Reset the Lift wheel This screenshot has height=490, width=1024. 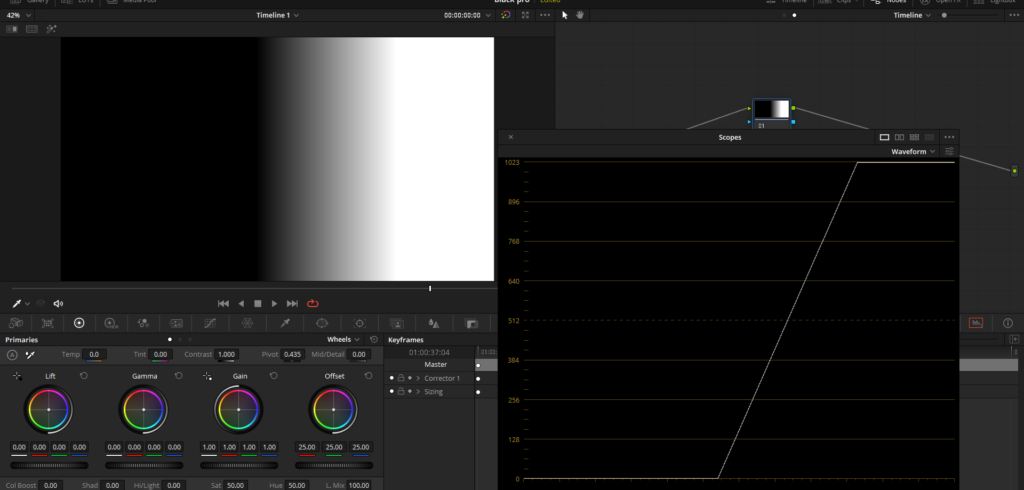coord(84,376)
